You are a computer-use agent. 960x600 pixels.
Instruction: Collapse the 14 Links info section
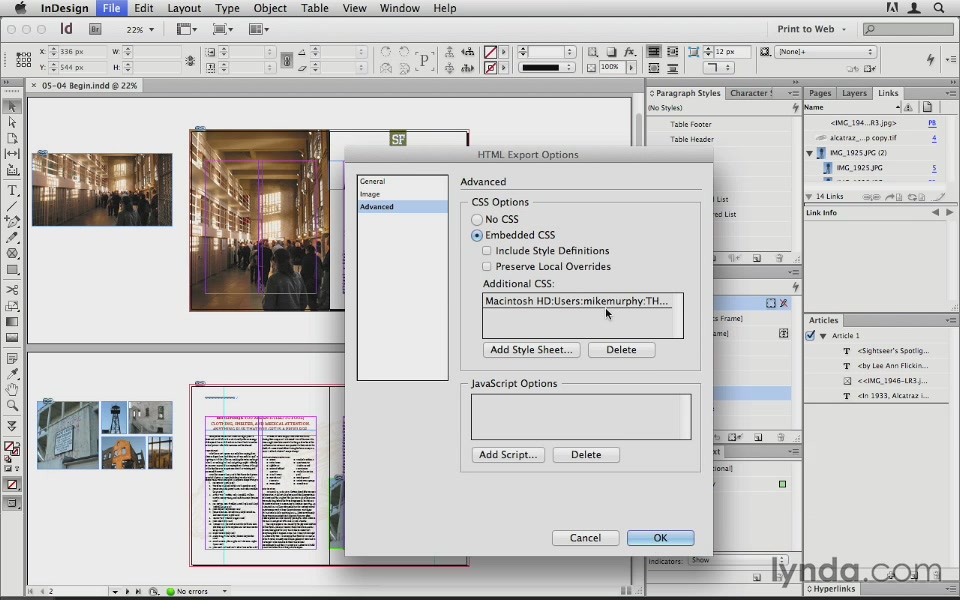[809, 197]
